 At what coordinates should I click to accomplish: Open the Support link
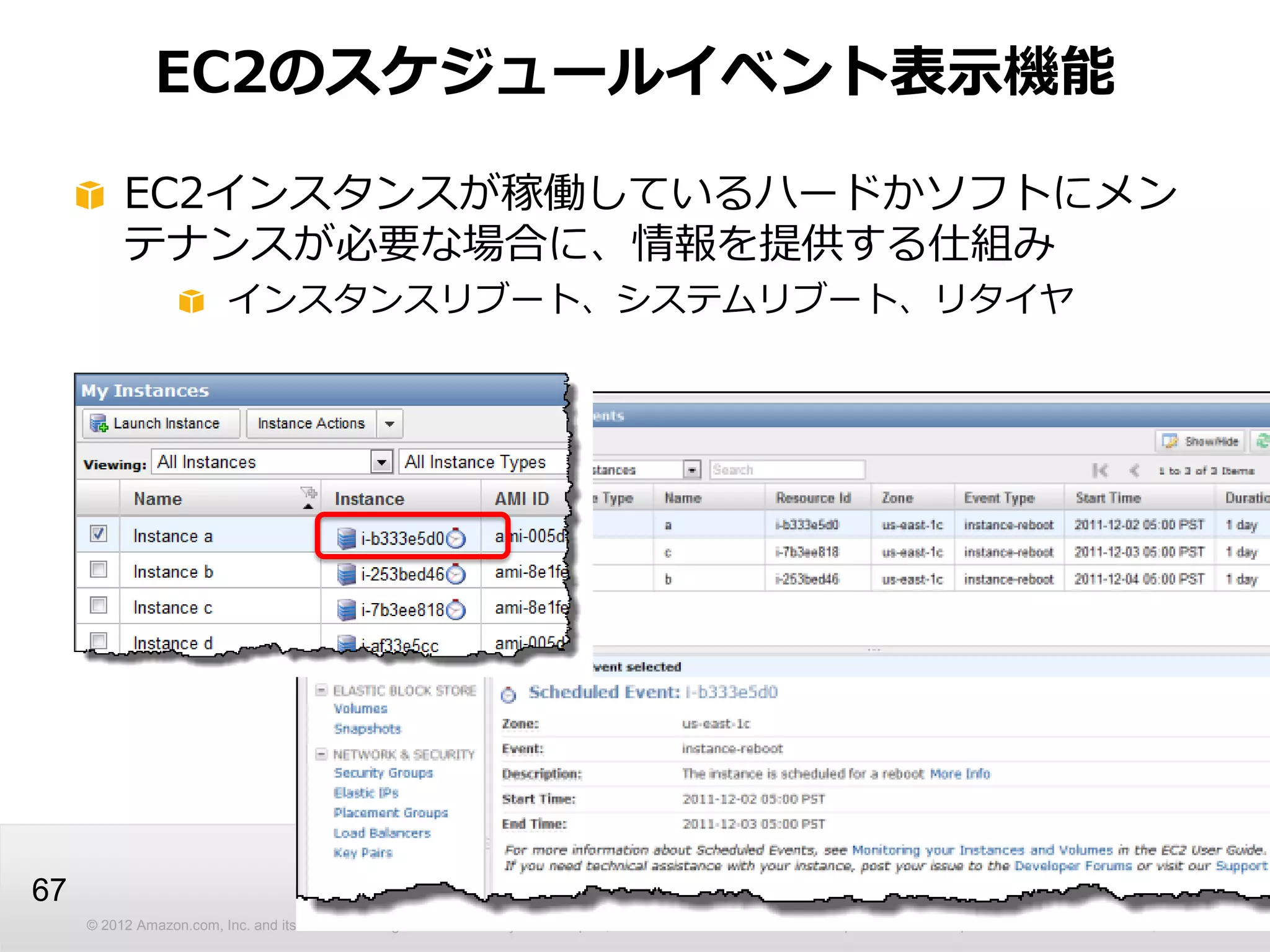pos(1242,866)
